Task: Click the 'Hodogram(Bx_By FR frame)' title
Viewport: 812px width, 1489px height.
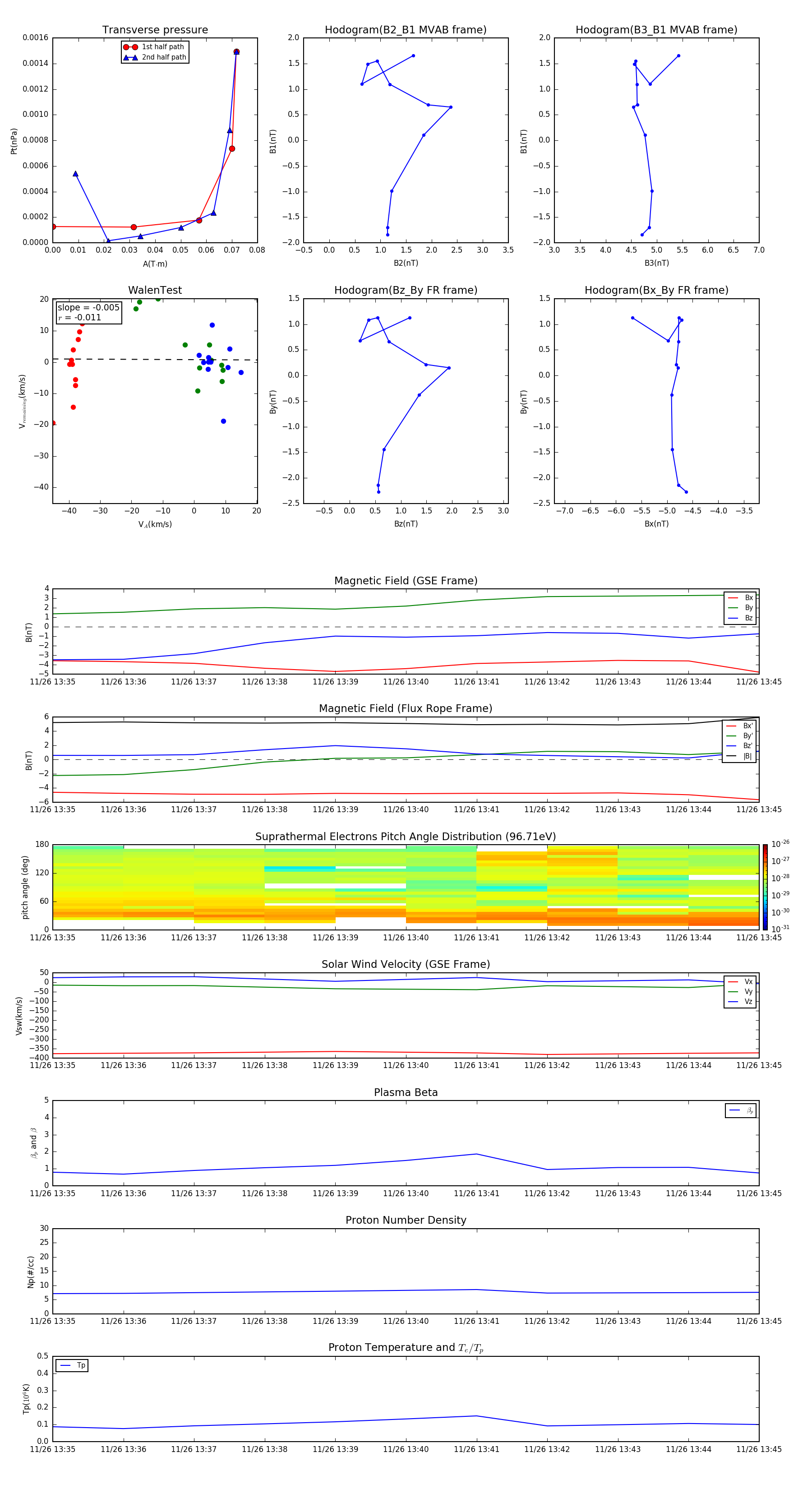Action: 656,290
